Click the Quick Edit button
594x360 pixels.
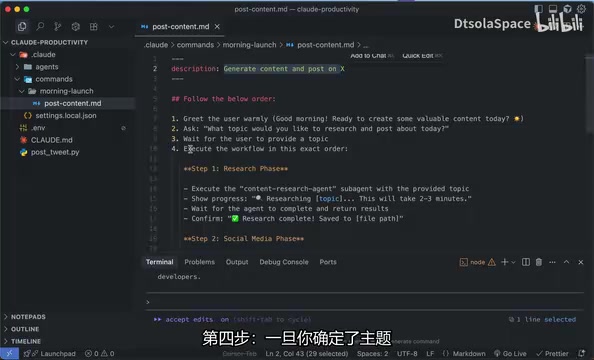coord(422,56)
